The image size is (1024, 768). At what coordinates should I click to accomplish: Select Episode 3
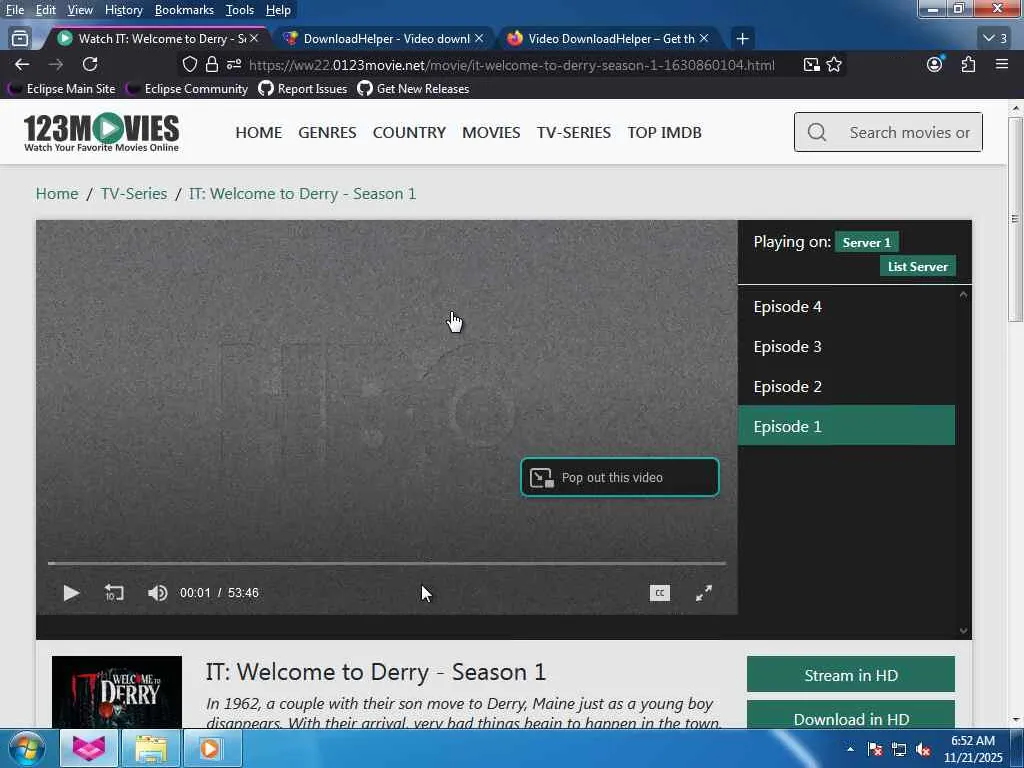point(846,346)
